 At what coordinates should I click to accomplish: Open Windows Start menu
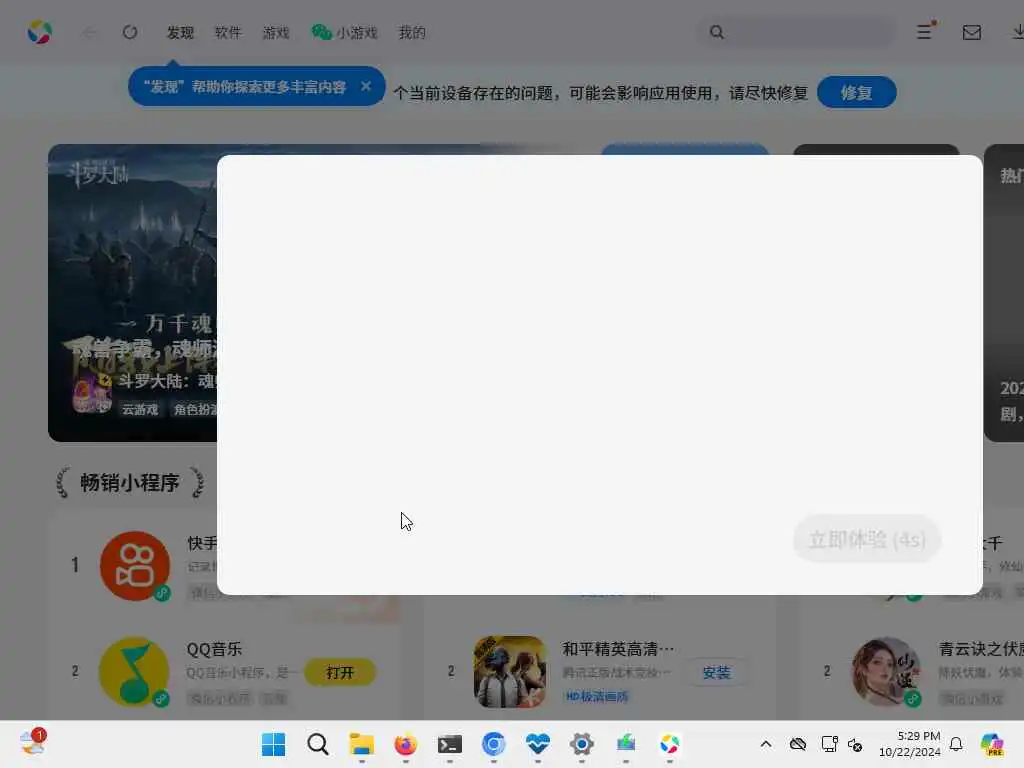pyautogui.click(x=274, y=744)
